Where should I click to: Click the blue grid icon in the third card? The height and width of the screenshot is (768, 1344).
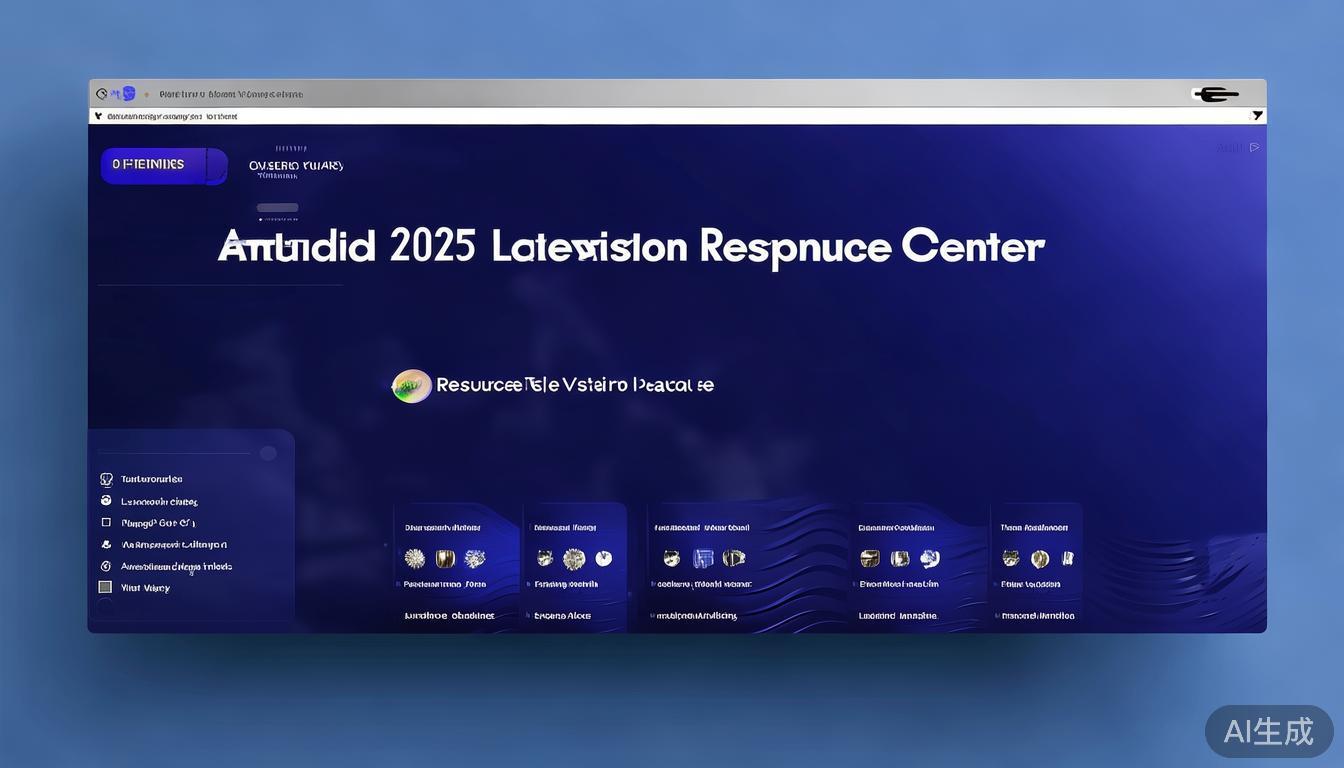point(703,559)
